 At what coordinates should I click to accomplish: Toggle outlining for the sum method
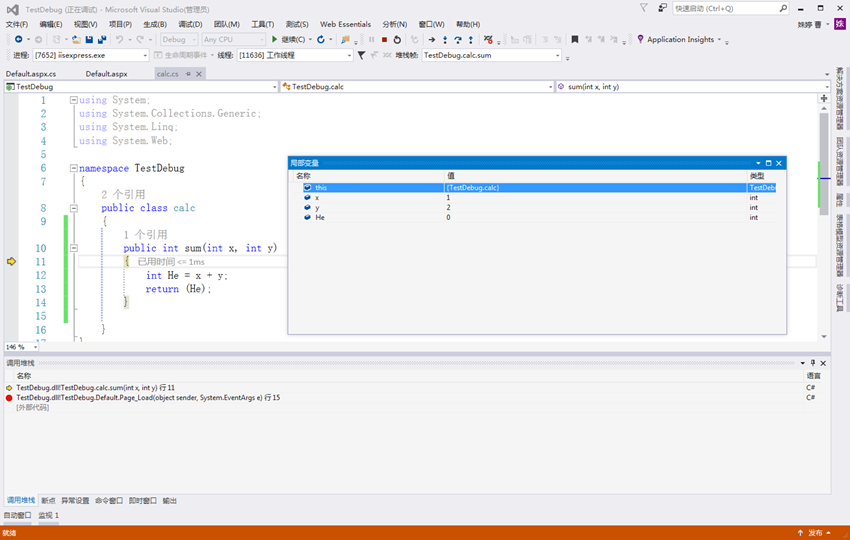[73, 249]
